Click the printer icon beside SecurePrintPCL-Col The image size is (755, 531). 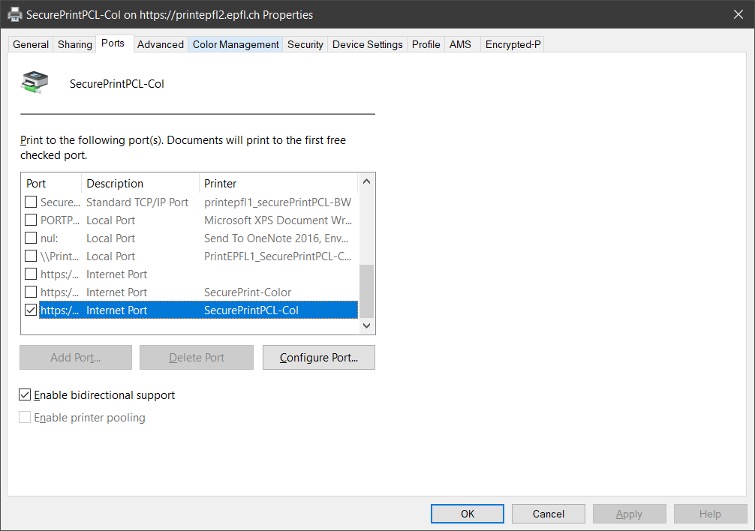click(x=35, y=83)
